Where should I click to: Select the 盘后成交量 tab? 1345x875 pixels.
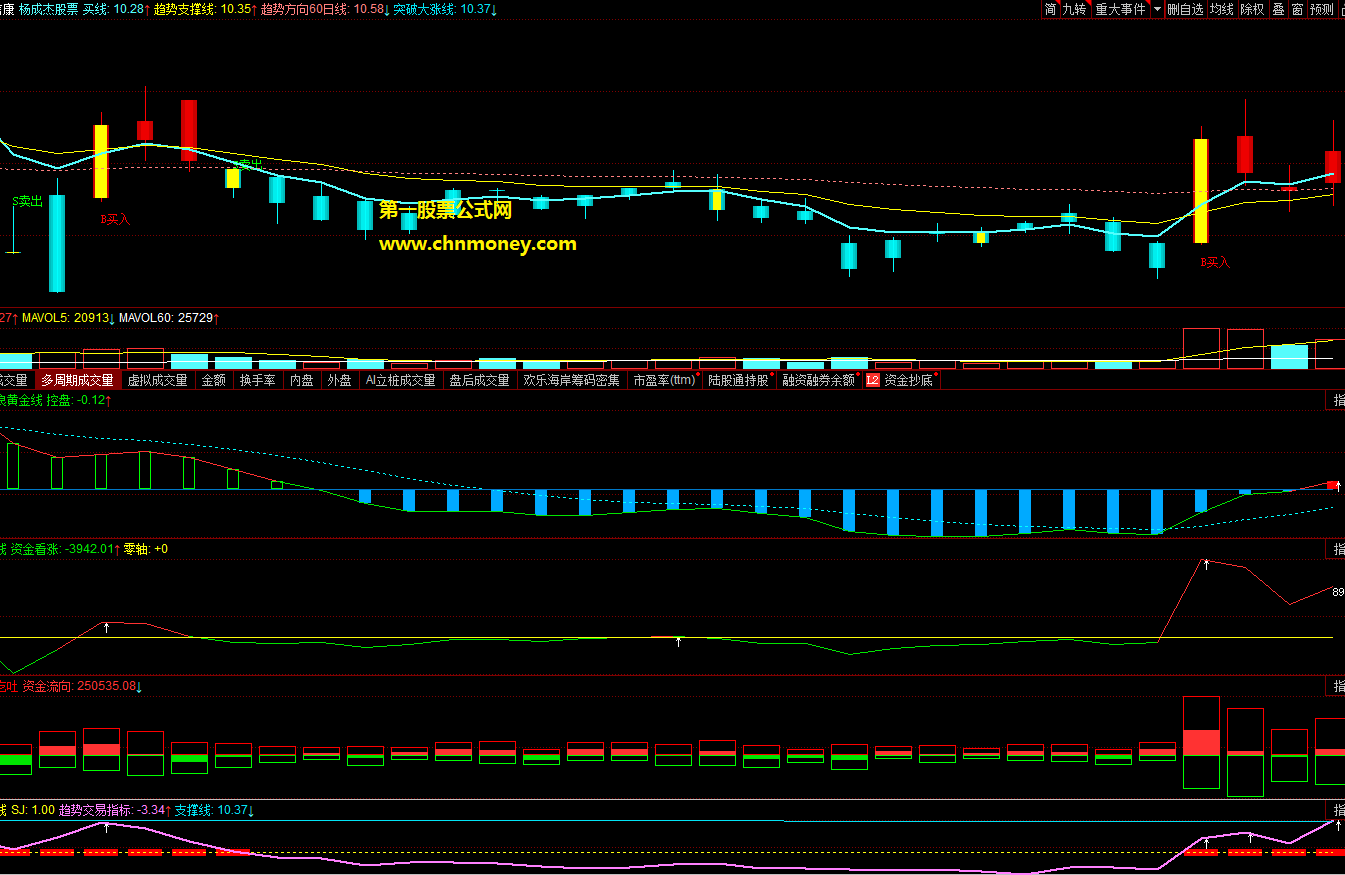(x=479, y=380)
